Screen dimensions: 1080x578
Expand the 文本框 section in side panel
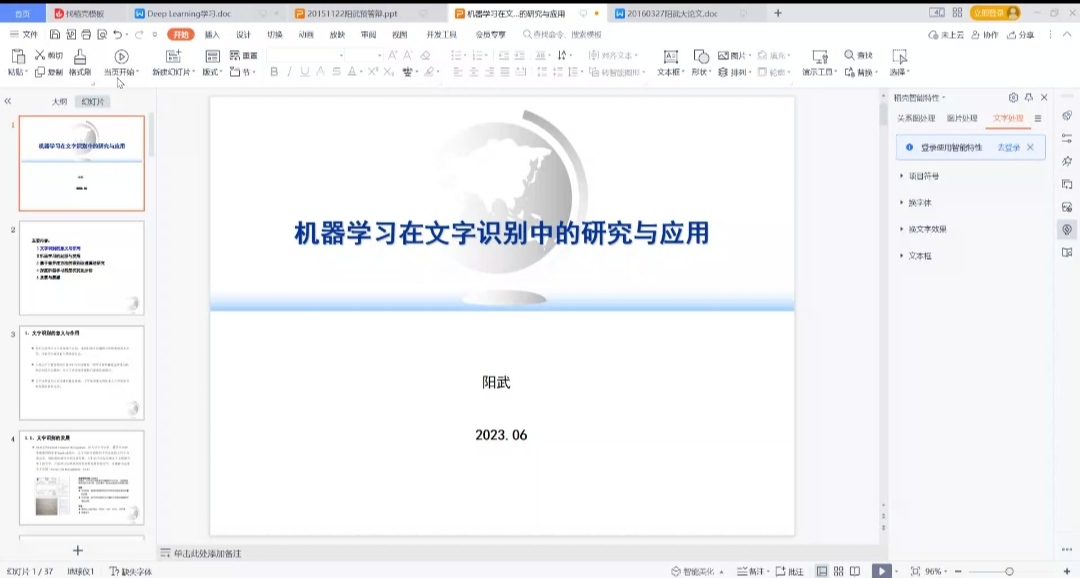coord(919,256)
